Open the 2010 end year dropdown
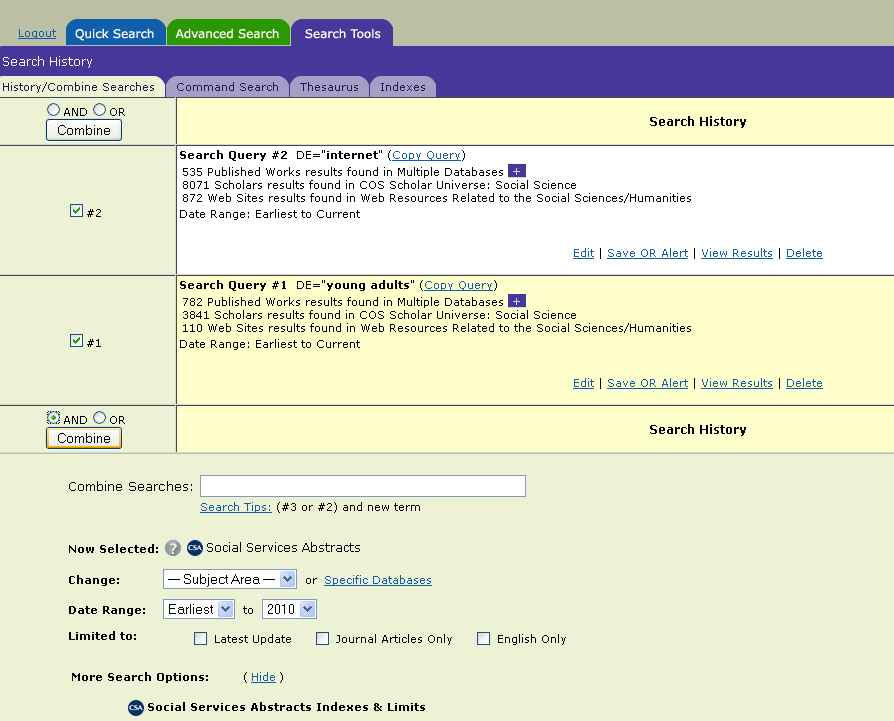 pyautogui.click(x=289, y=609)
